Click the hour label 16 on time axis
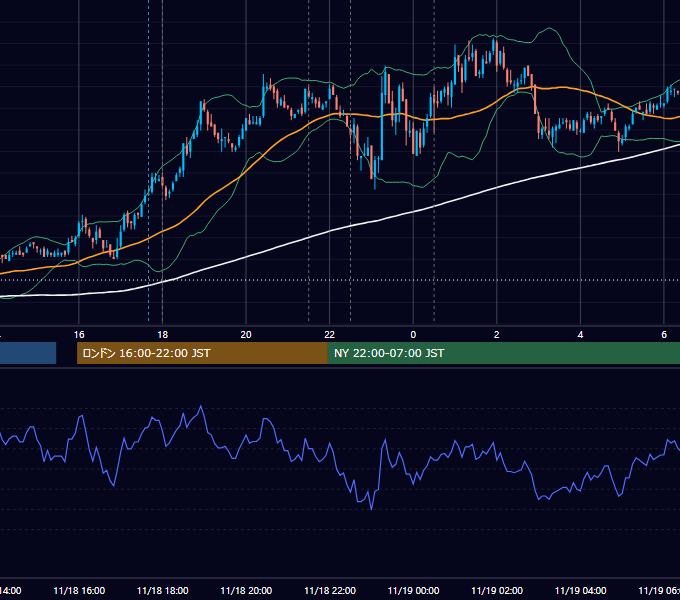680x600 pixels. pyautogui.click(x=79, y=335)
